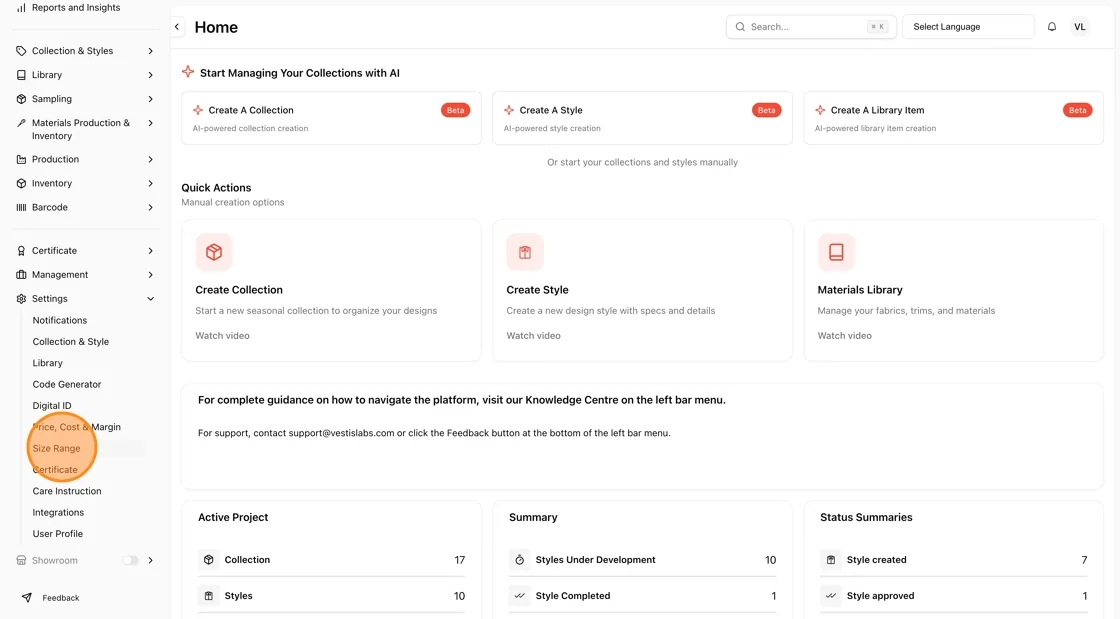The image size is (1120, 619).
Task: Open Integrations settings
Action: click(x=58, y=513)
